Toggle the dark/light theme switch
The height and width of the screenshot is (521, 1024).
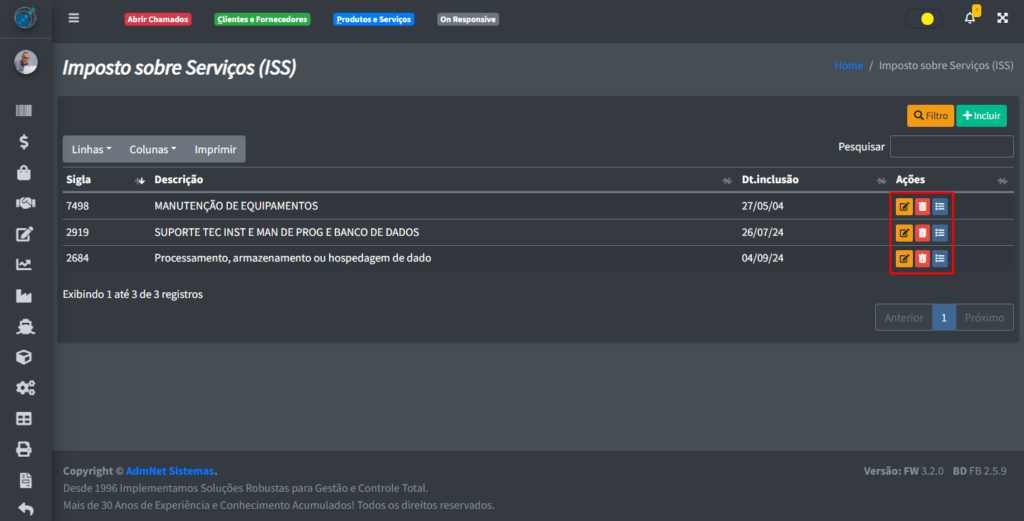(x=923, y=18)
